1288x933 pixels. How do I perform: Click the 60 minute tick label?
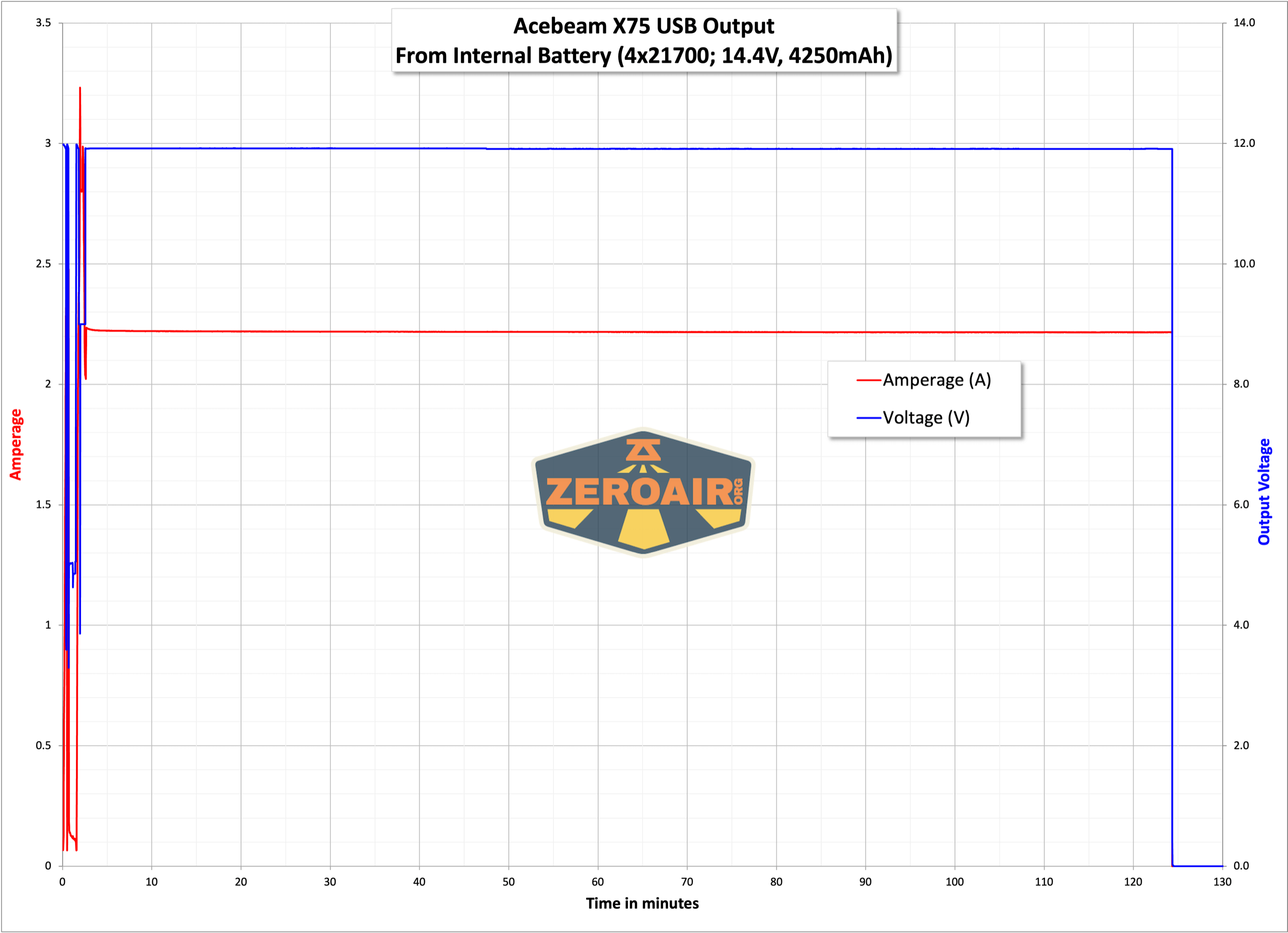click(597, 882)
